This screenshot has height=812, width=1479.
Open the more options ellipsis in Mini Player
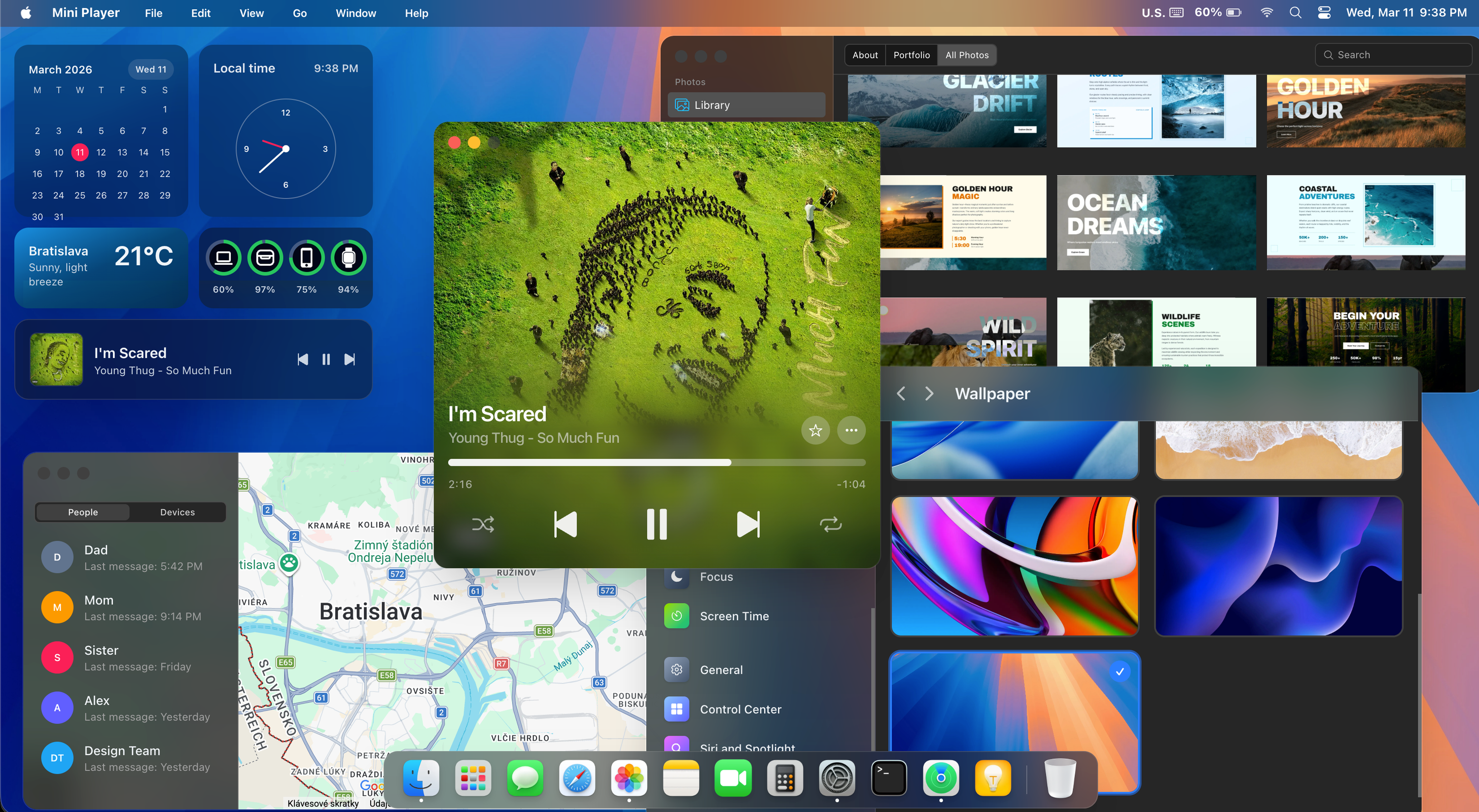(851, 430)
